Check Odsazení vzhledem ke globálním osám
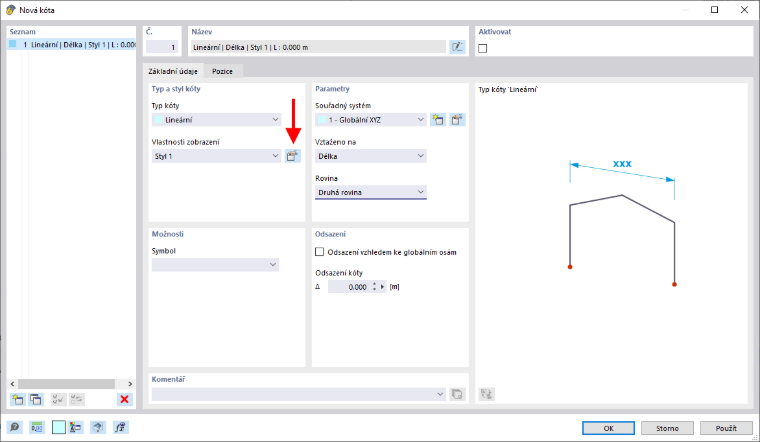 click(x=319, y=252)
